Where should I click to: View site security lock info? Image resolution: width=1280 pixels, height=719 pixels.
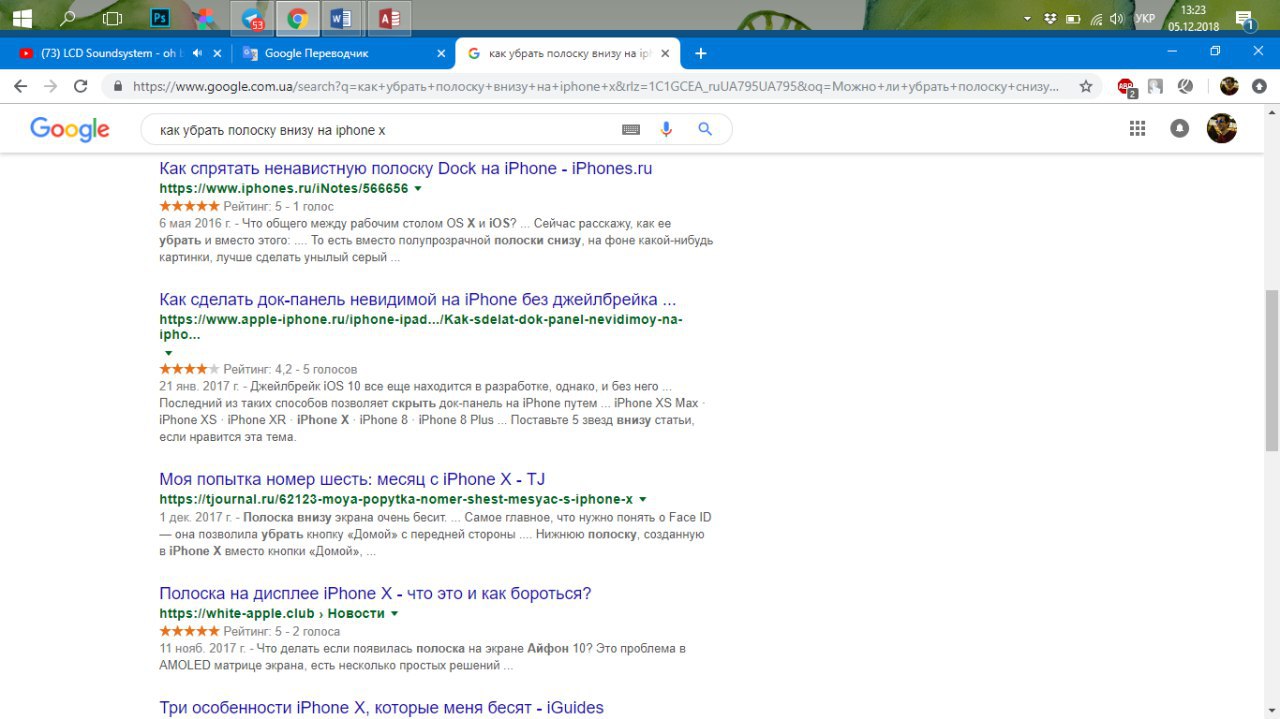tap(119, 87)
